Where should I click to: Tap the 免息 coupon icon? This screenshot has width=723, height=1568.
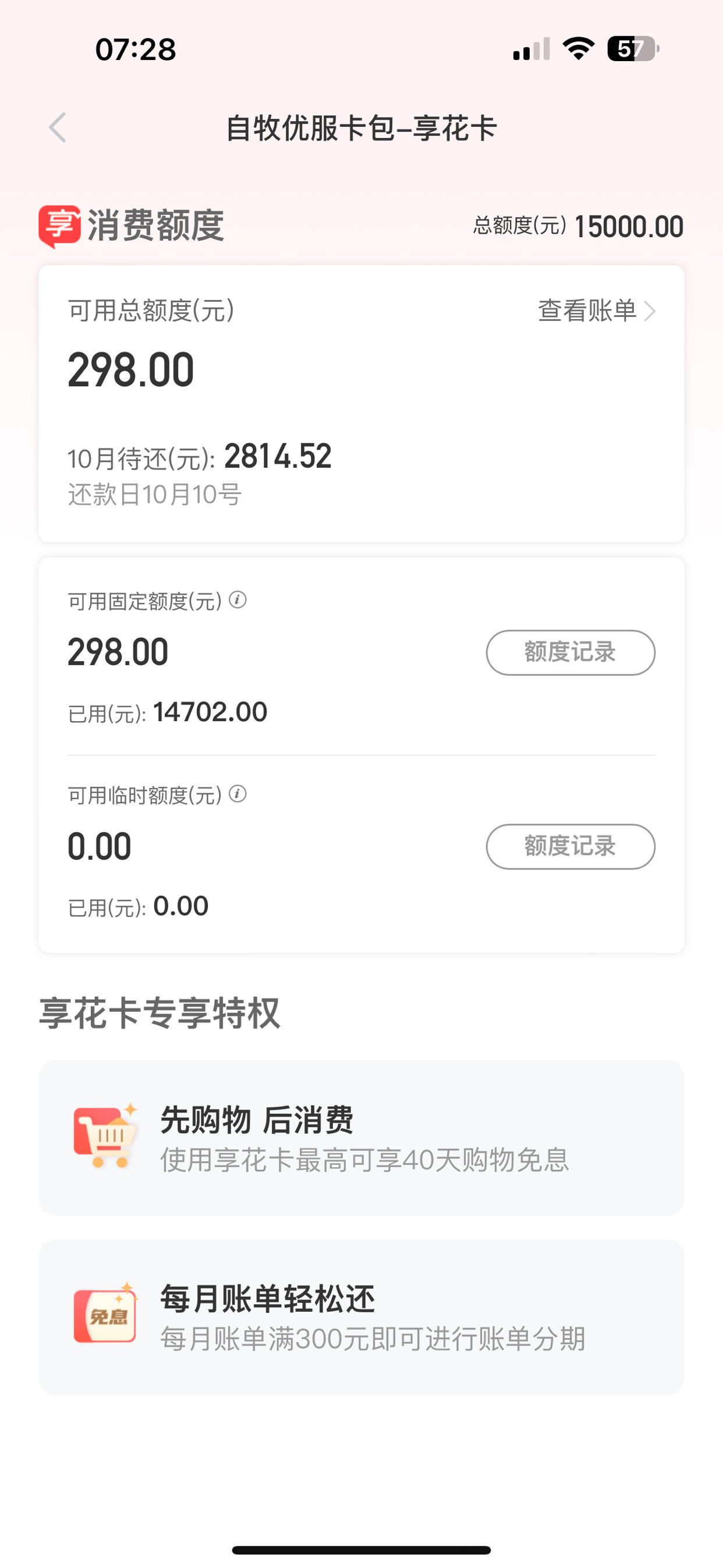coord(105,1314)
